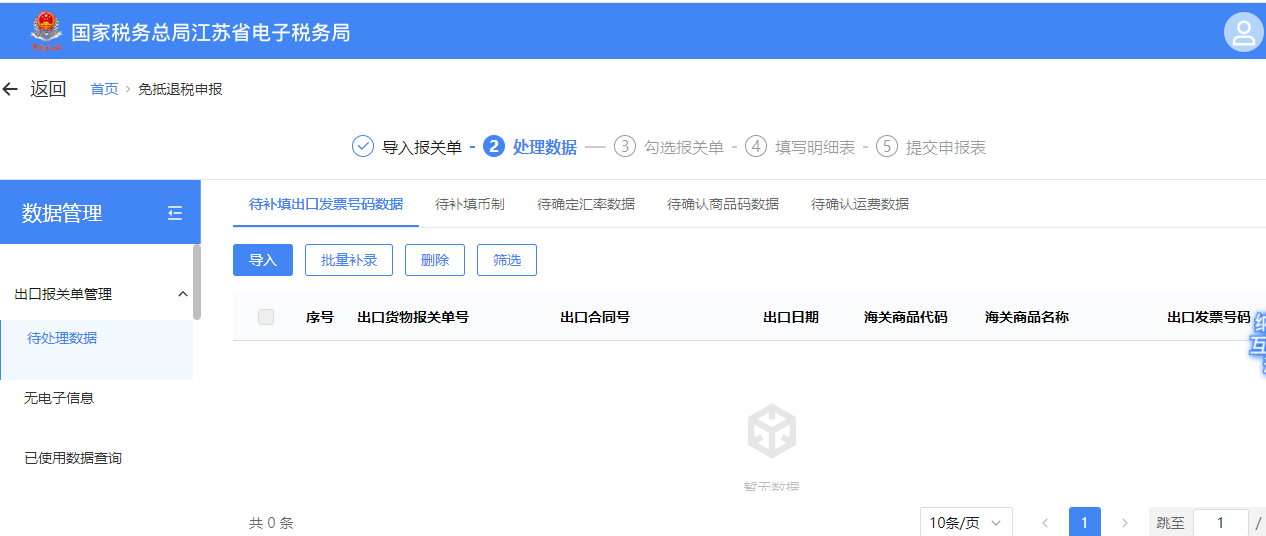Click the sidebar vertical scrollbar
This screenshot has height=536, width=1266.
click(x=197, y=282)
